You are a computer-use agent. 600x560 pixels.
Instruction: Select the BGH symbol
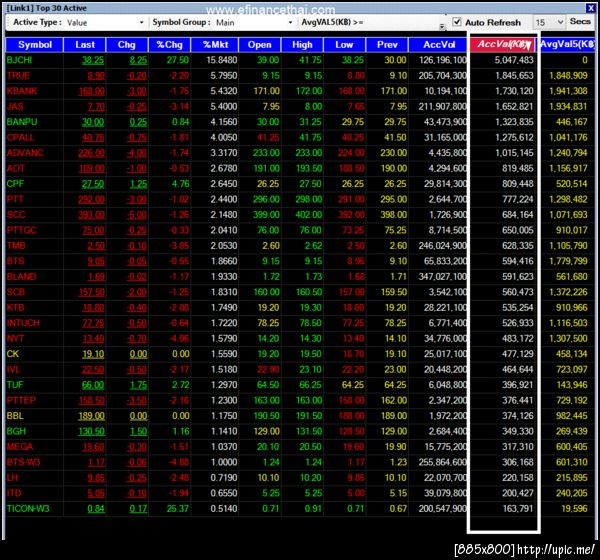click(16, 431)
